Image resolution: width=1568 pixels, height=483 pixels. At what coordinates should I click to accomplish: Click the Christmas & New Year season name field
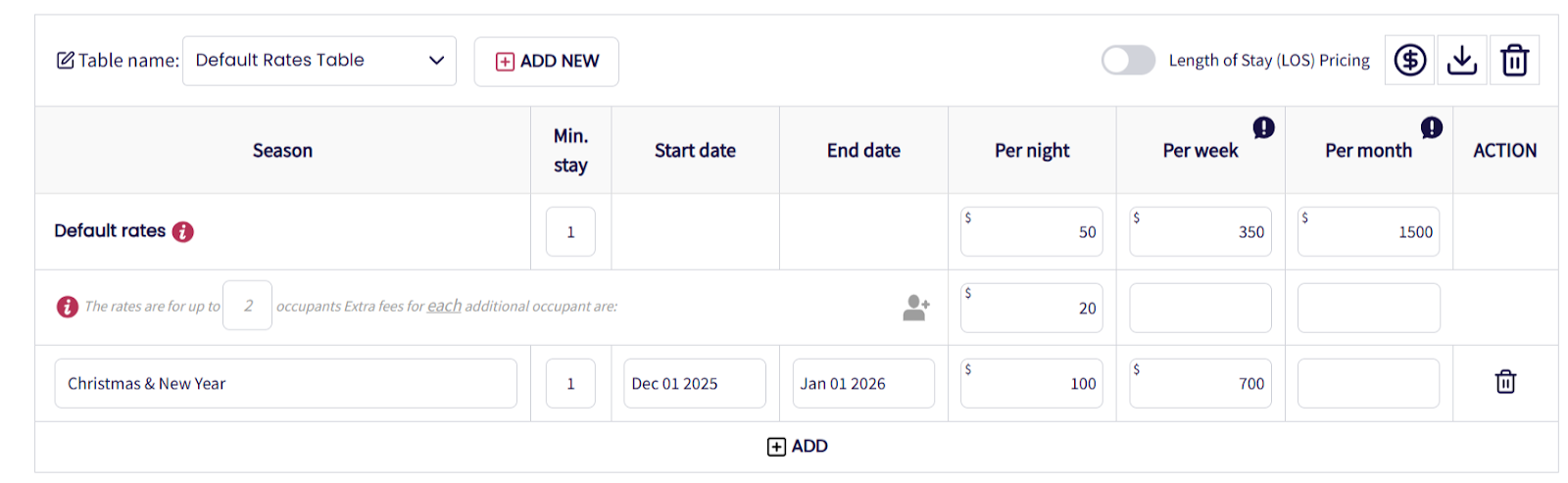click(285, 383)
